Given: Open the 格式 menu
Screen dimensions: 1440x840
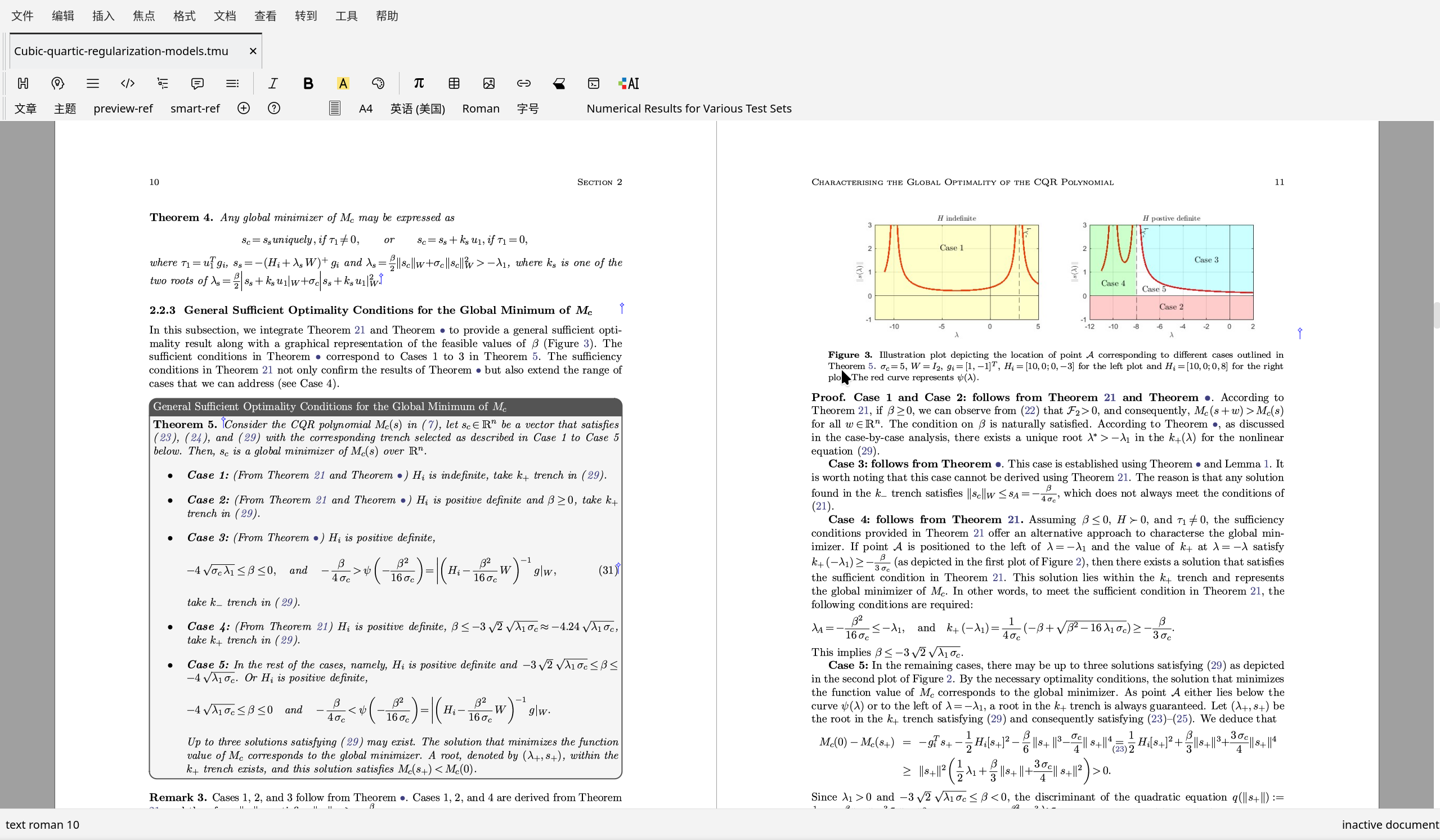Looking at the screenshot, I should coord(184,16).
